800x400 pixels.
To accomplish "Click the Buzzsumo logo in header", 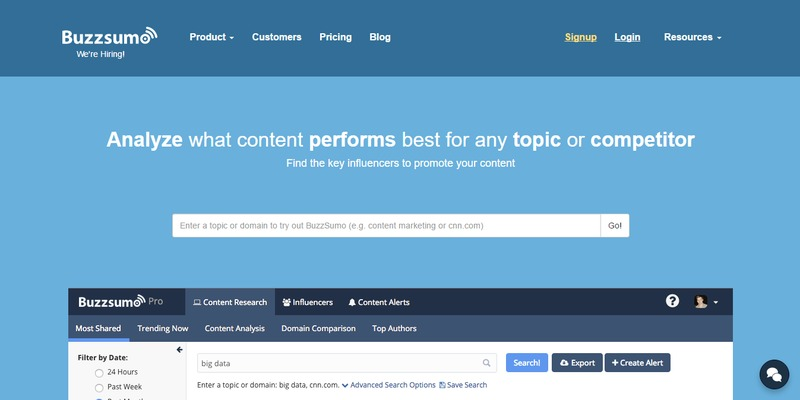I will (109, 37).
